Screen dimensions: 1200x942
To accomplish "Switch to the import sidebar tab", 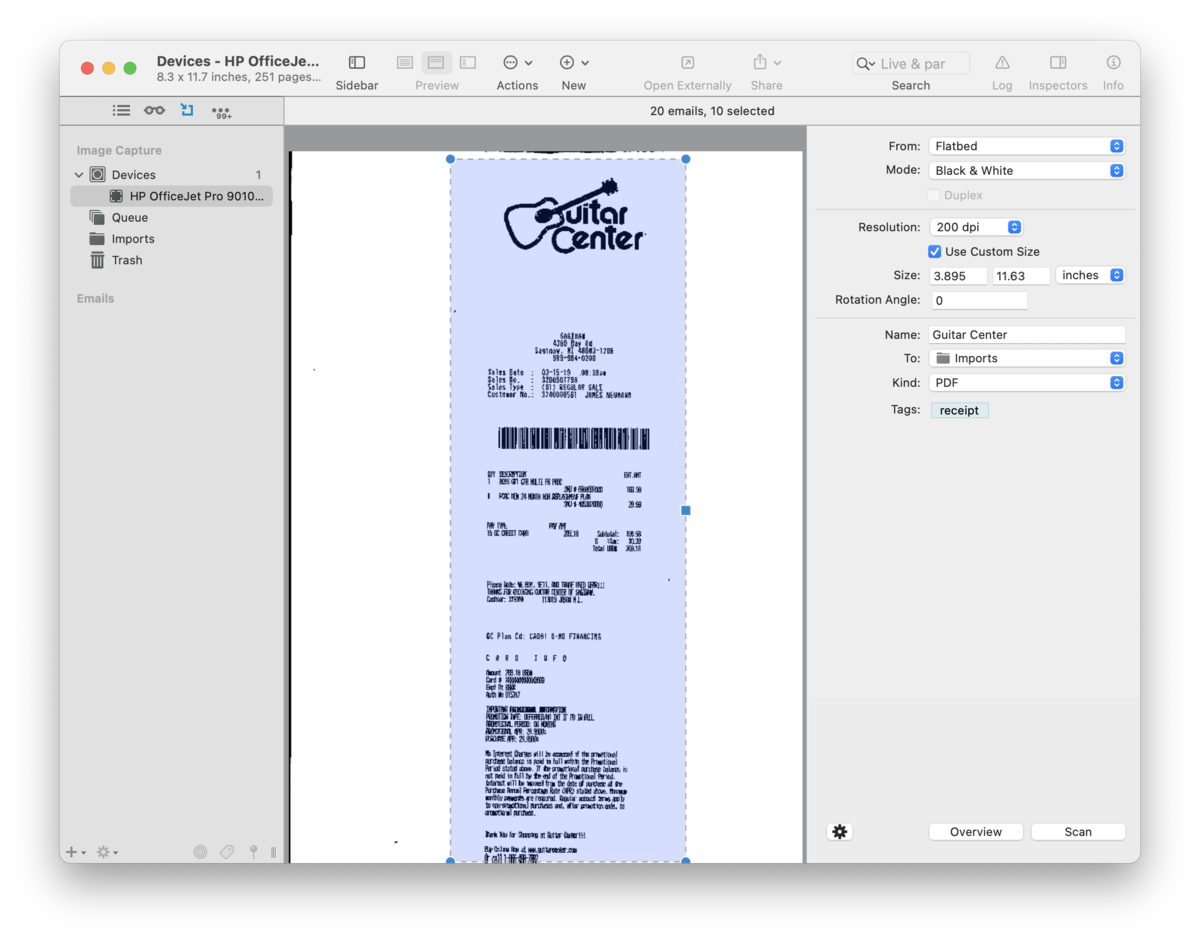I will 187,110.
